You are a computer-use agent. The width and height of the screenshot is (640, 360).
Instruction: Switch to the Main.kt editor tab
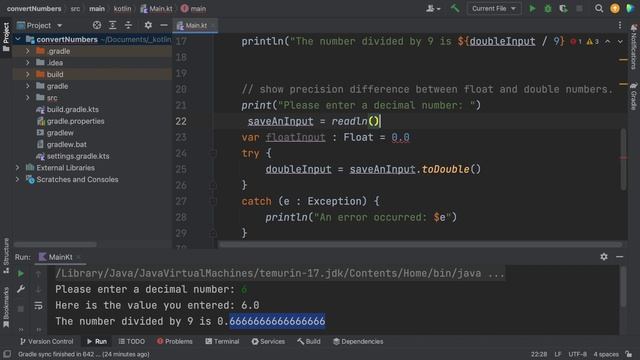(195, 26)
